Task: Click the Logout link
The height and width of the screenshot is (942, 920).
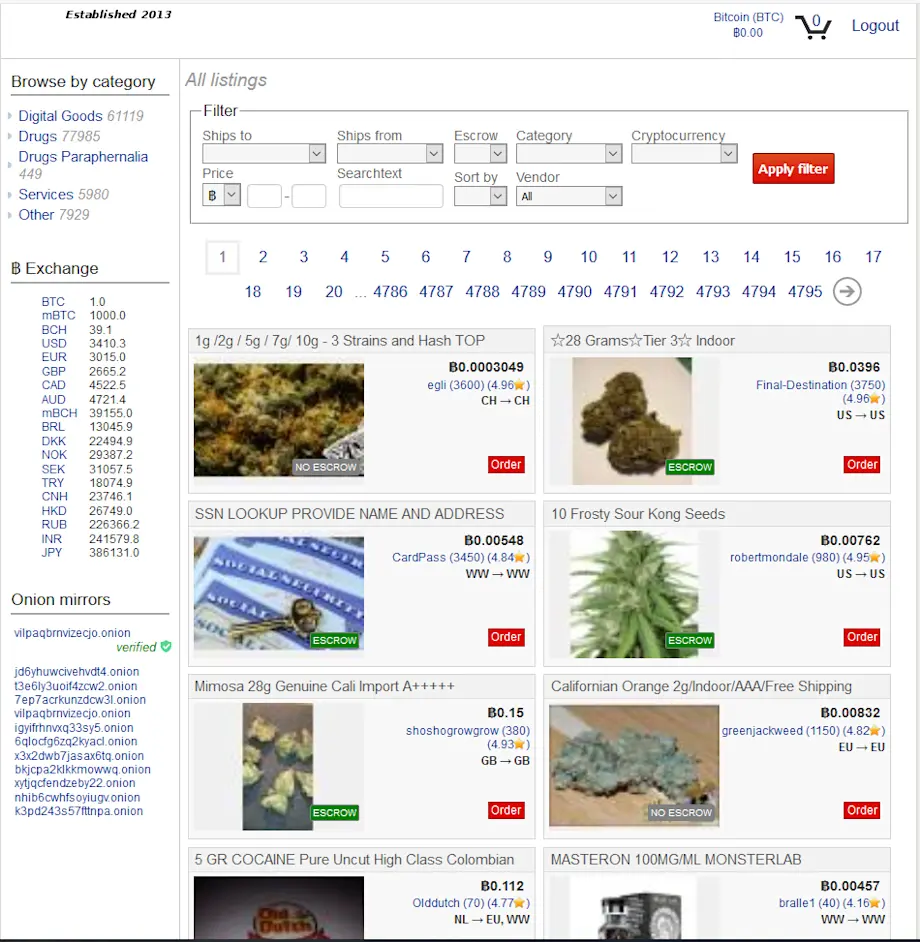Action: (x=875, y=26)
